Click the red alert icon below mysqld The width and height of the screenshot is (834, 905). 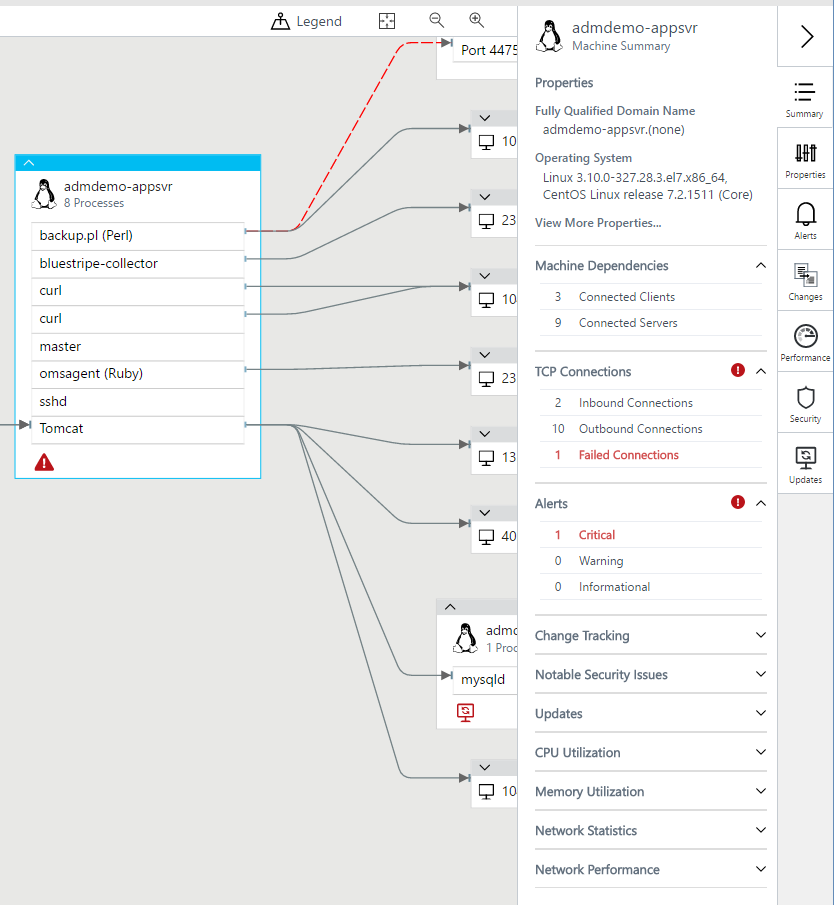coord(465,712)
